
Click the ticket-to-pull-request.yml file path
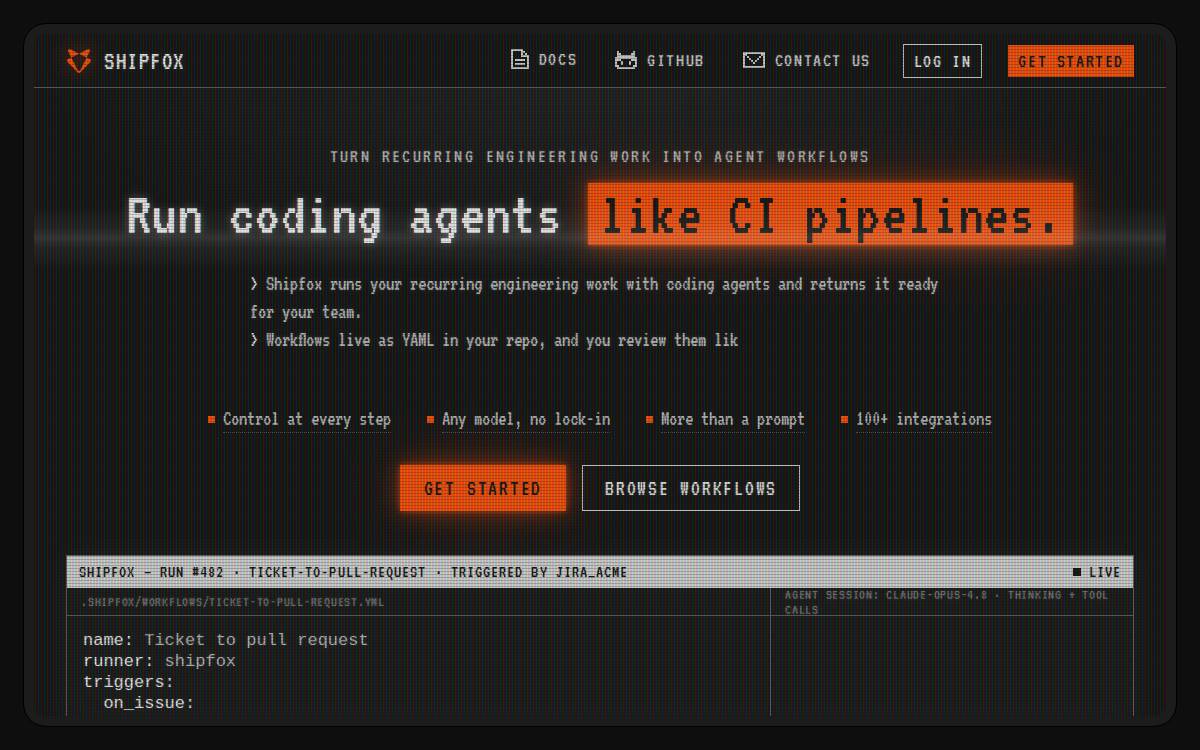pyautogui.click(x=233, y=602)
